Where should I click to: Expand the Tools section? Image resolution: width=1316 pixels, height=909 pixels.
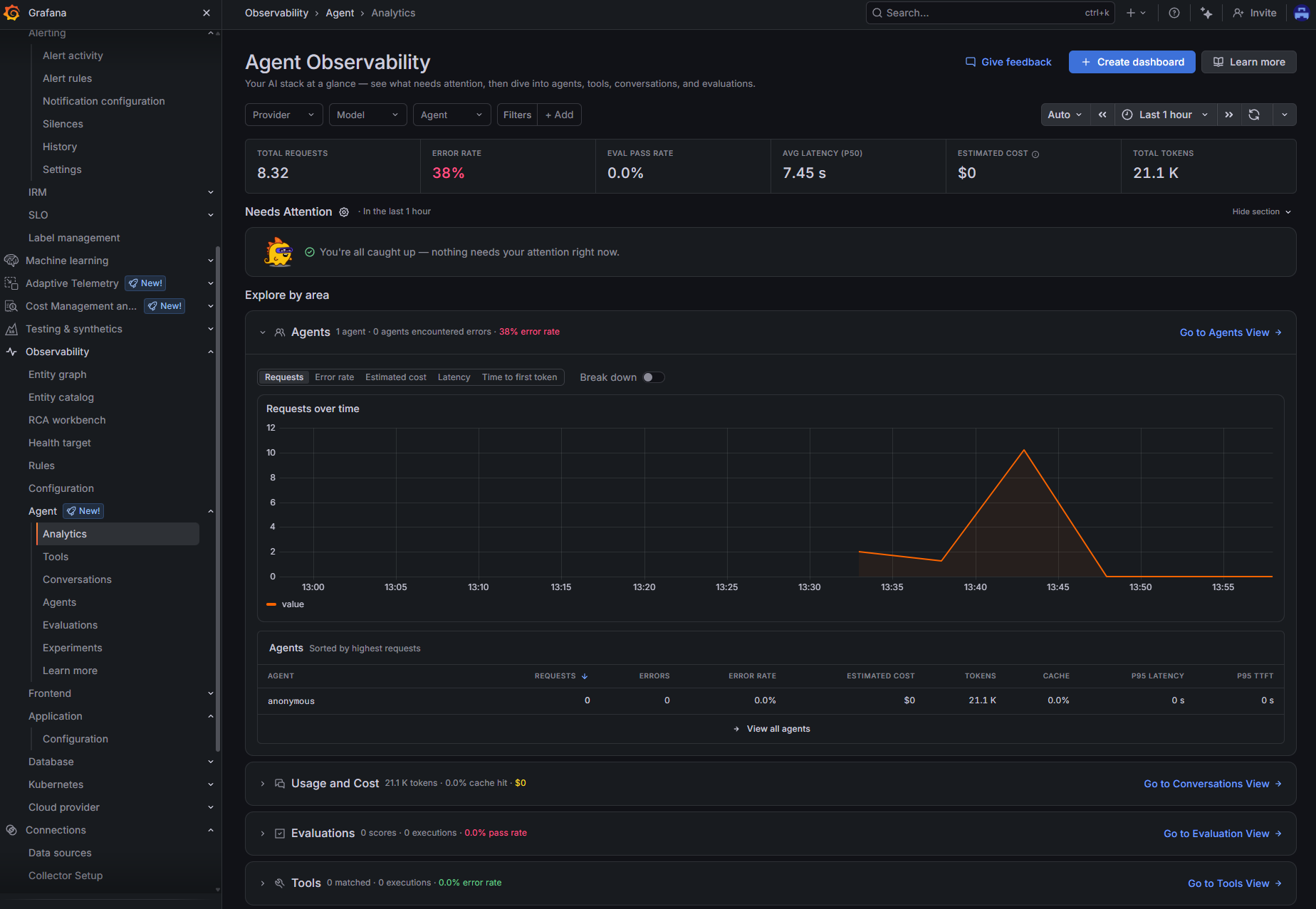coord(263,883)
